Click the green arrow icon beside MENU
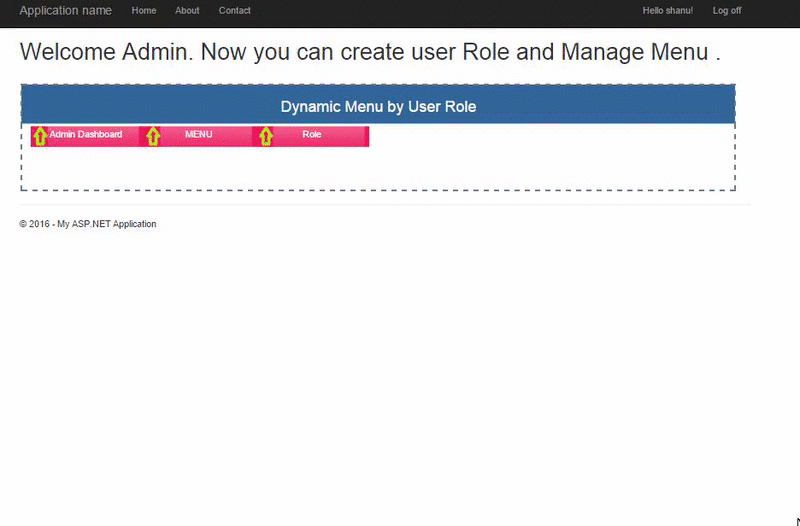 coord(153,136)
